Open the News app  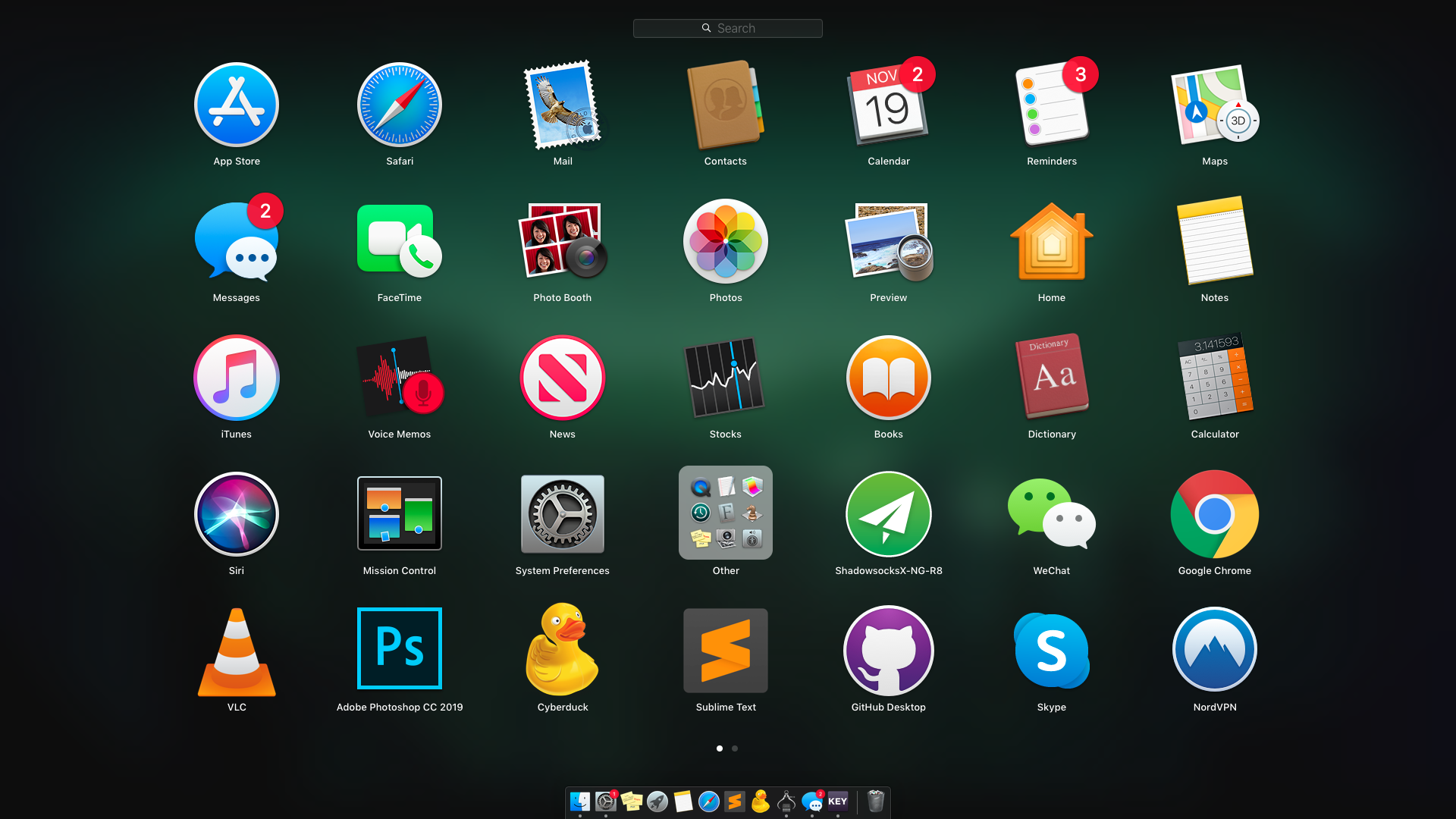pyautogui.click(x=563, y=378)
